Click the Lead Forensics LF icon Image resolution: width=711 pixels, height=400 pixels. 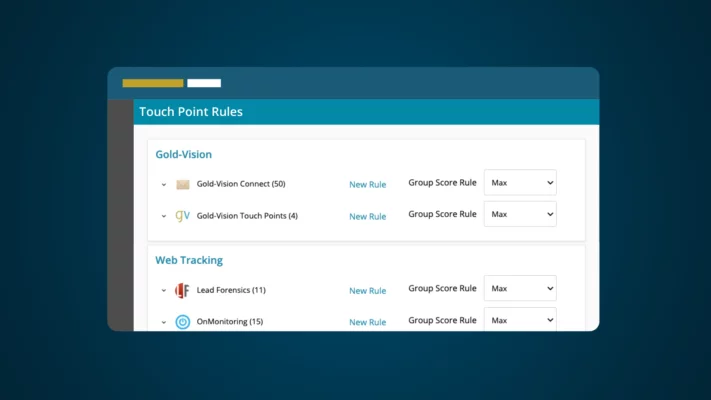tap(182, 290)
